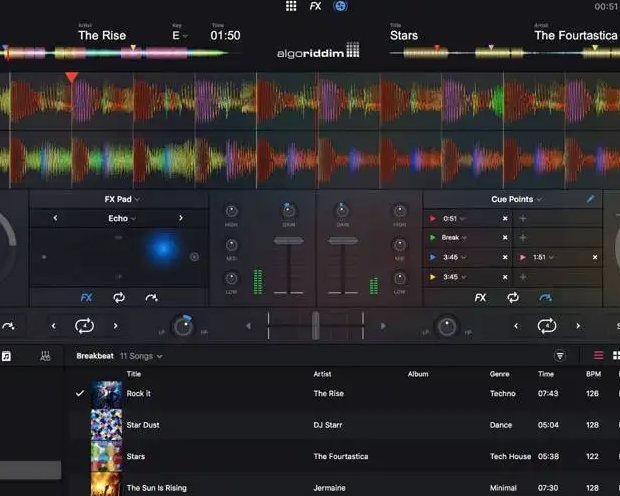Toggle the right deck 4-beat loop button
The image size is (620, 496).
(547, 326)
